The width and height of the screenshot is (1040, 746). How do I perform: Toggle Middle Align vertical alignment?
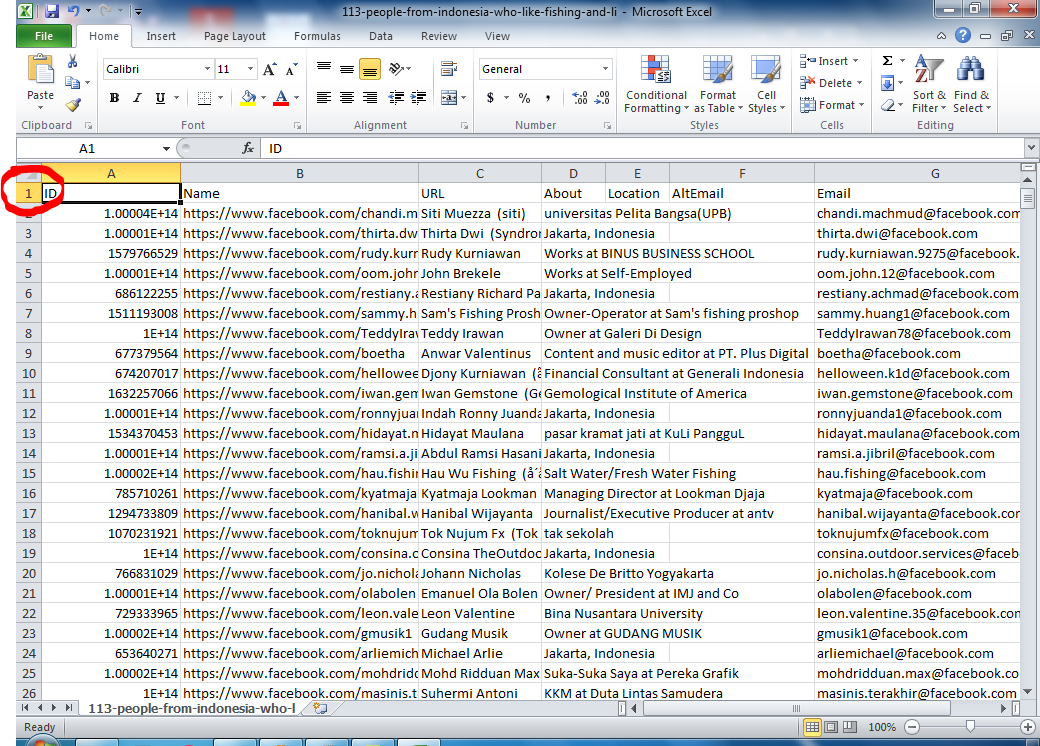tap(347, 69)
